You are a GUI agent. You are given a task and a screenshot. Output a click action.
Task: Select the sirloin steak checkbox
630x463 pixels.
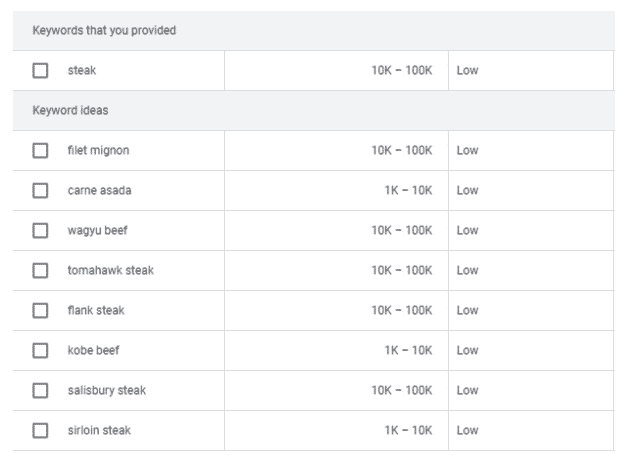pos(40,430)
